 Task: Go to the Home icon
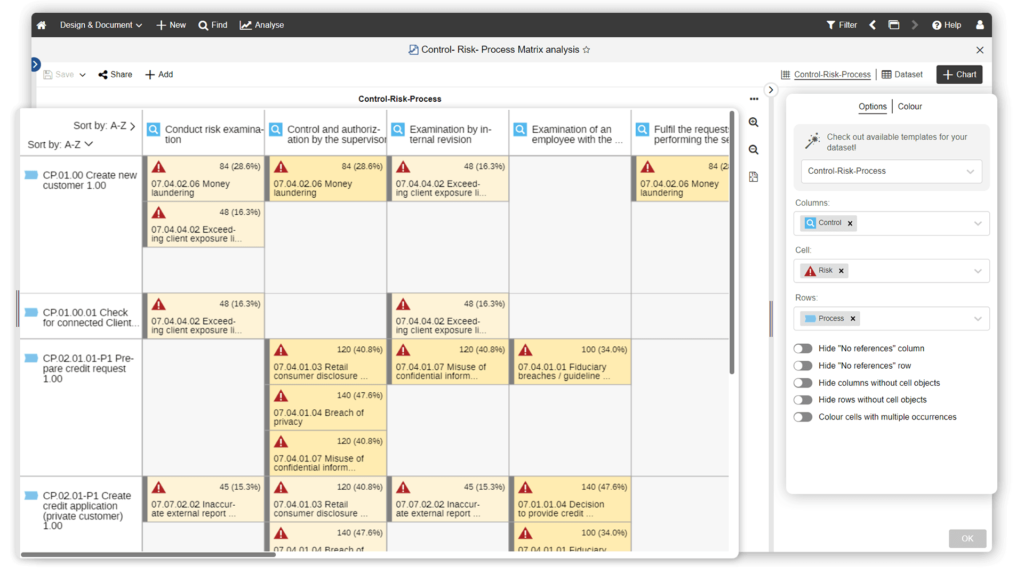pyautogui.click(x=41, y=25)
